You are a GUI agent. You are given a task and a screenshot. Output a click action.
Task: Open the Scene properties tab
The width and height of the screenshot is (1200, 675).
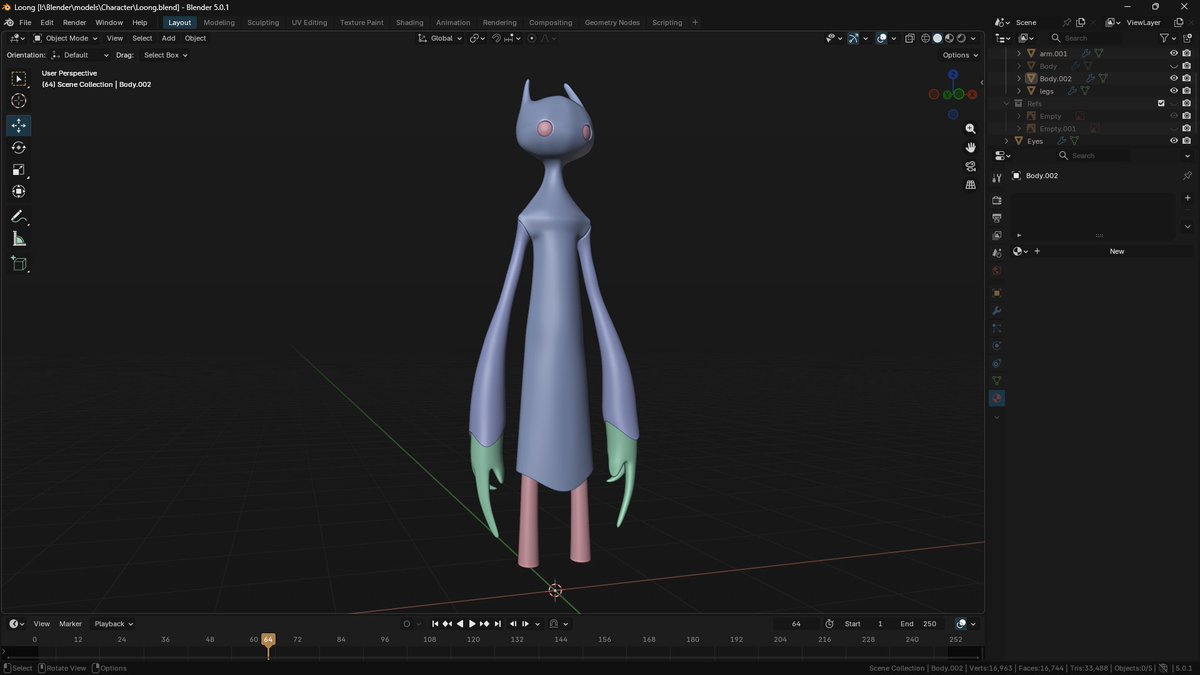click(x=996, y=253)
